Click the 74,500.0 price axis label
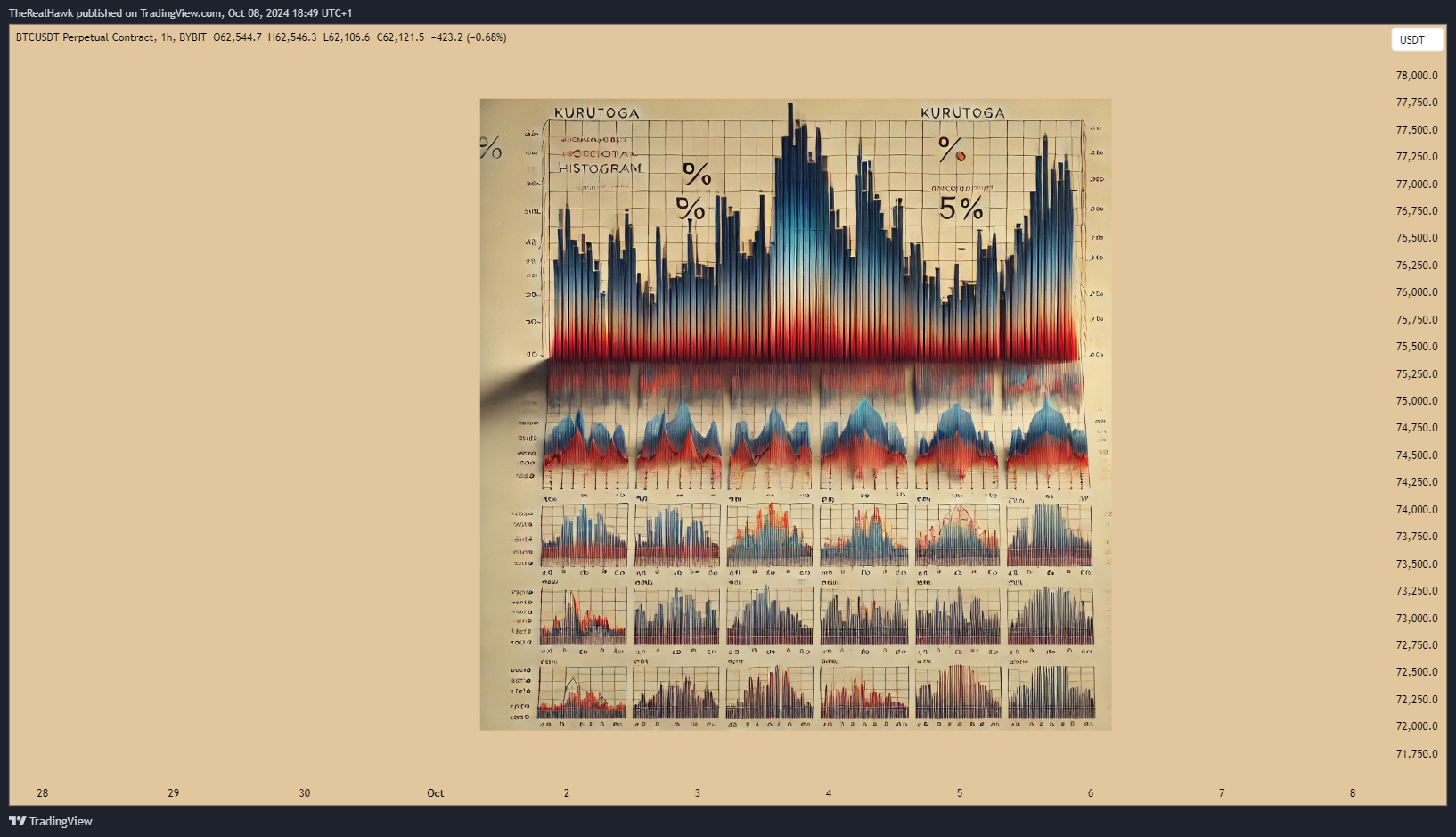 pyautogui.click(x=1417, y=455)
